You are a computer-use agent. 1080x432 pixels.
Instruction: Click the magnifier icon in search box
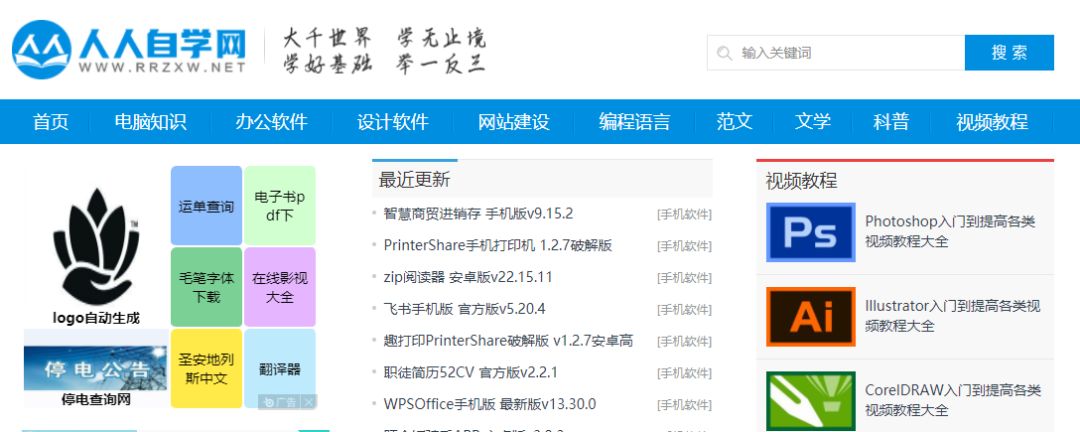724,53
